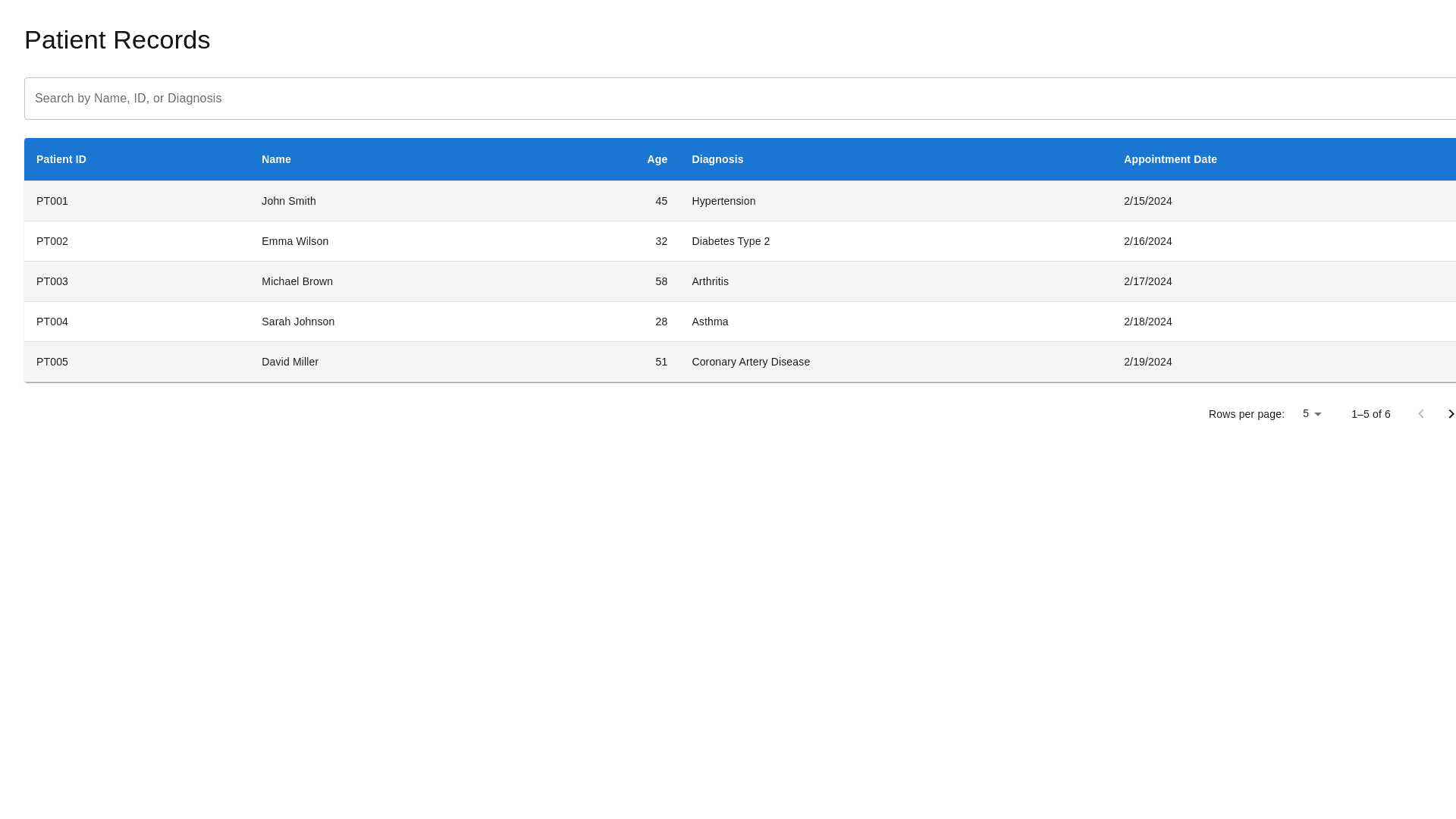This screenshot has height=819, width=1456.
Task: Click Michael Brown's name cell
Action: (297, 281)
